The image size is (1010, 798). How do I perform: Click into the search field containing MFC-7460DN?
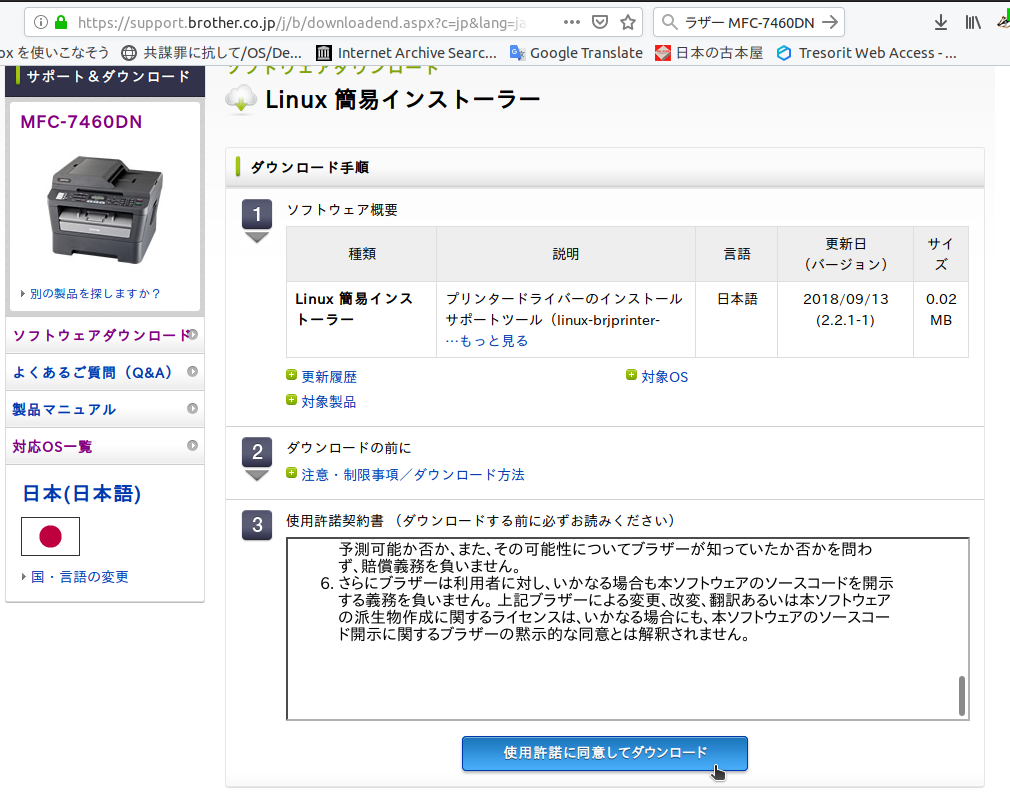(x=749, y=23)
